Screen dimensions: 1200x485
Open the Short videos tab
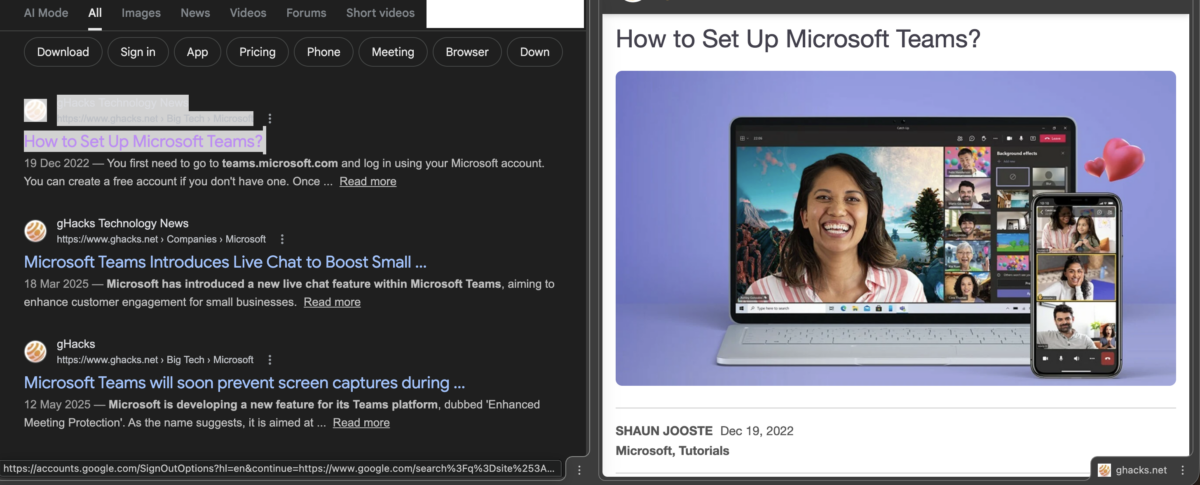coord(380,13)
